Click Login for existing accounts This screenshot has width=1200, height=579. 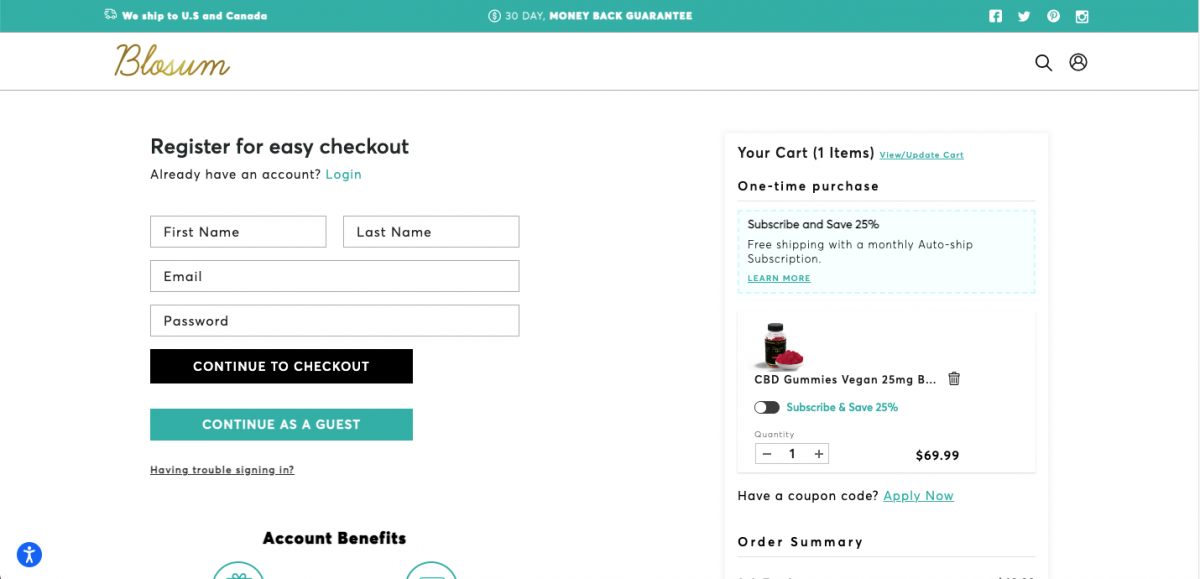click(x=343, y=174)
